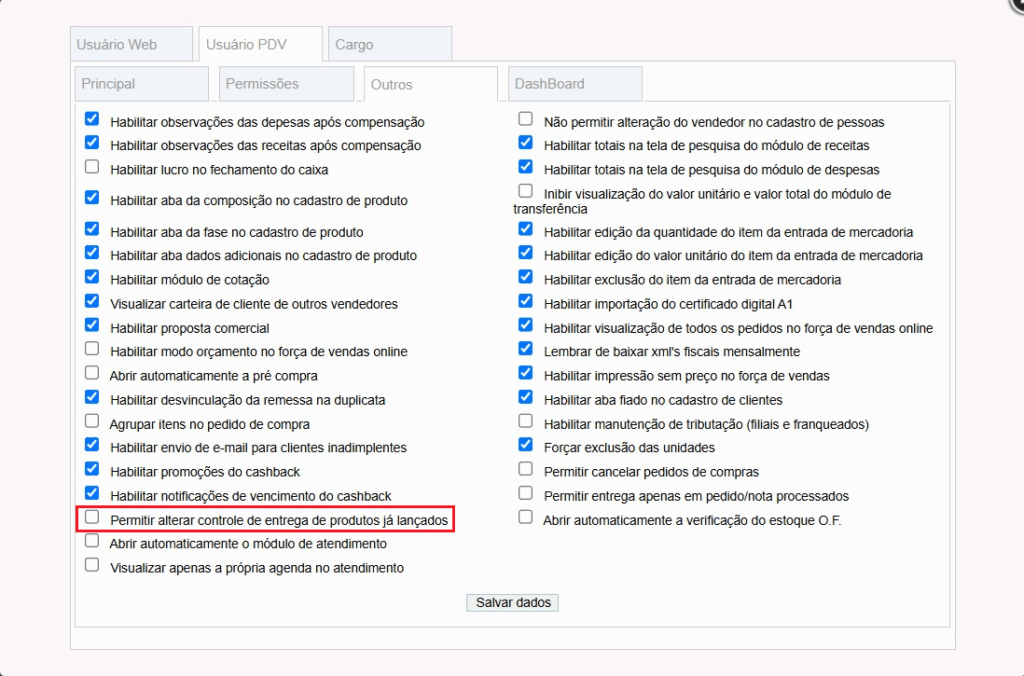Uncheck Habilitar aba dados adicionais checkbox

pos(92,252)
